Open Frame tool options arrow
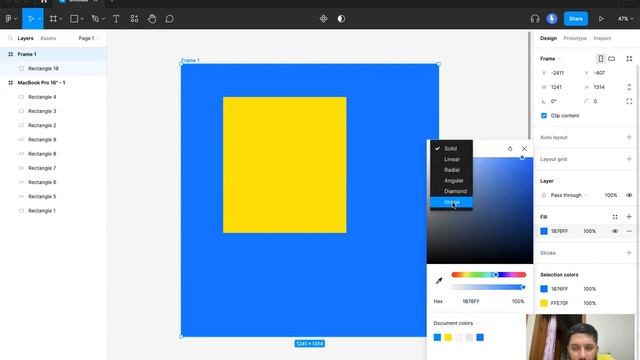 tap(61, 19)
